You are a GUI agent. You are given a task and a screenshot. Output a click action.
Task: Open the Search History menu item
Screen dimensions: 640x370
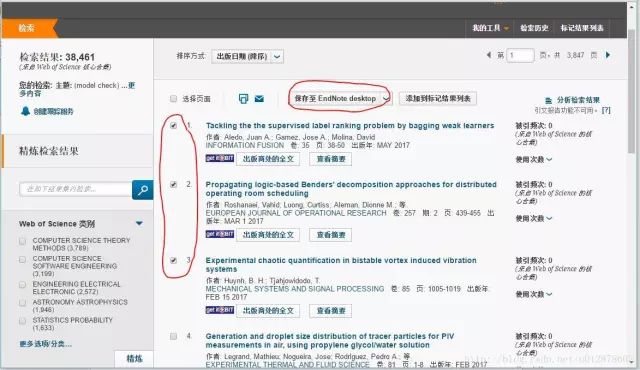pyautogui.click(x=534, y=28)
